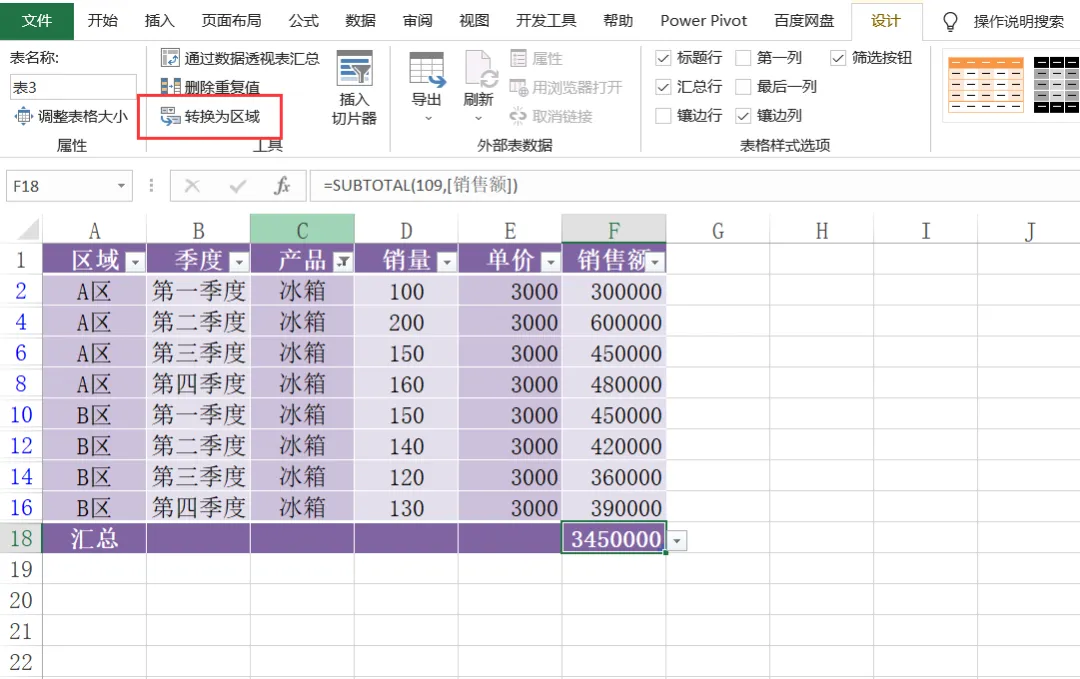Viewport: 1080px width, 679px height.
Task: Click the formula bar with SUBTOTAL formula
Action: click(x=694, y=186)
